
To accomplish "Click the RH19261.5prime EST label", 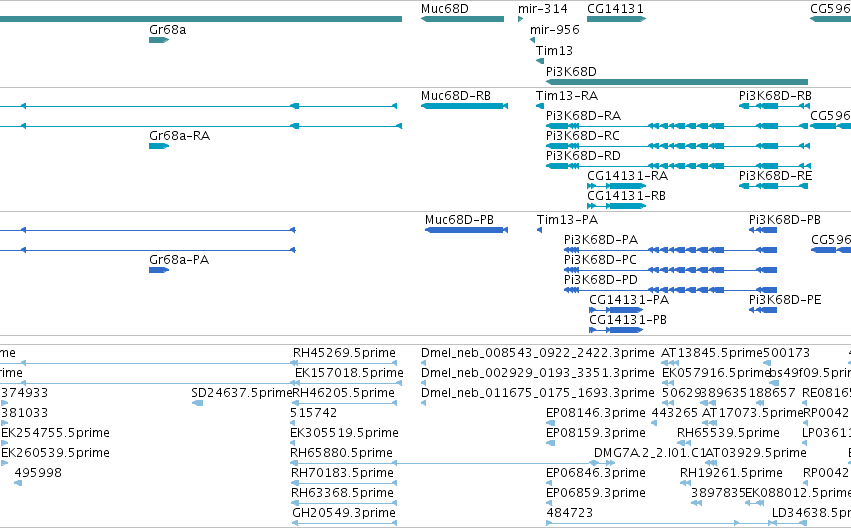I will [x=731, y=473].
